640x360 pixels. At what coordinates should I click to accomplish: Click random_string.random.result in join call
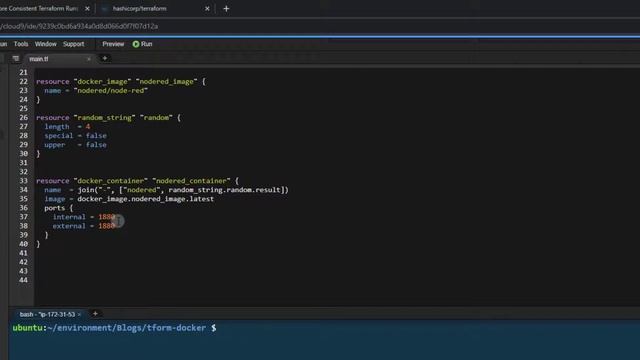[x=225, y=190]
